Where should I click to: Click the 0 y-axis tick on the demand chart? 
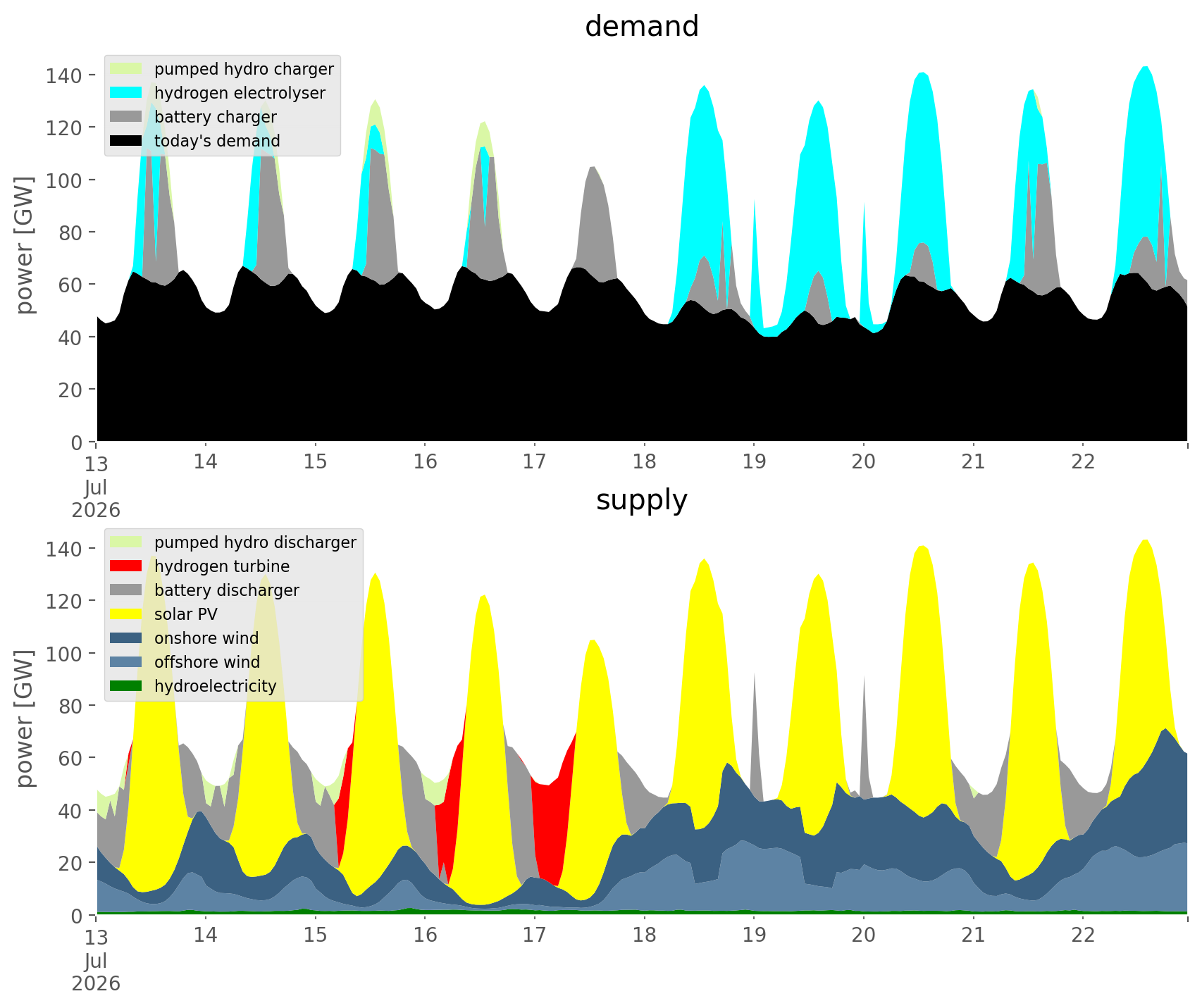78,442
